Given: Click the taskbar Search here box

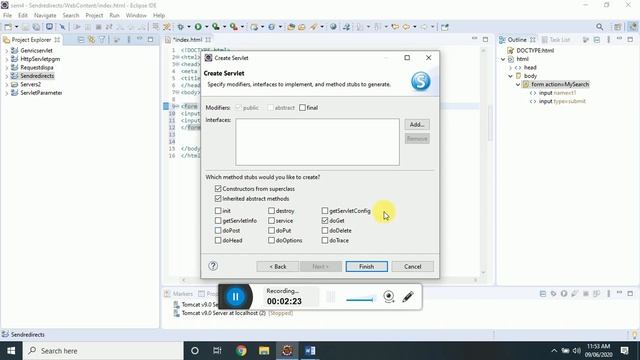Looking at the screenshot, I should (x=103, y=351).
